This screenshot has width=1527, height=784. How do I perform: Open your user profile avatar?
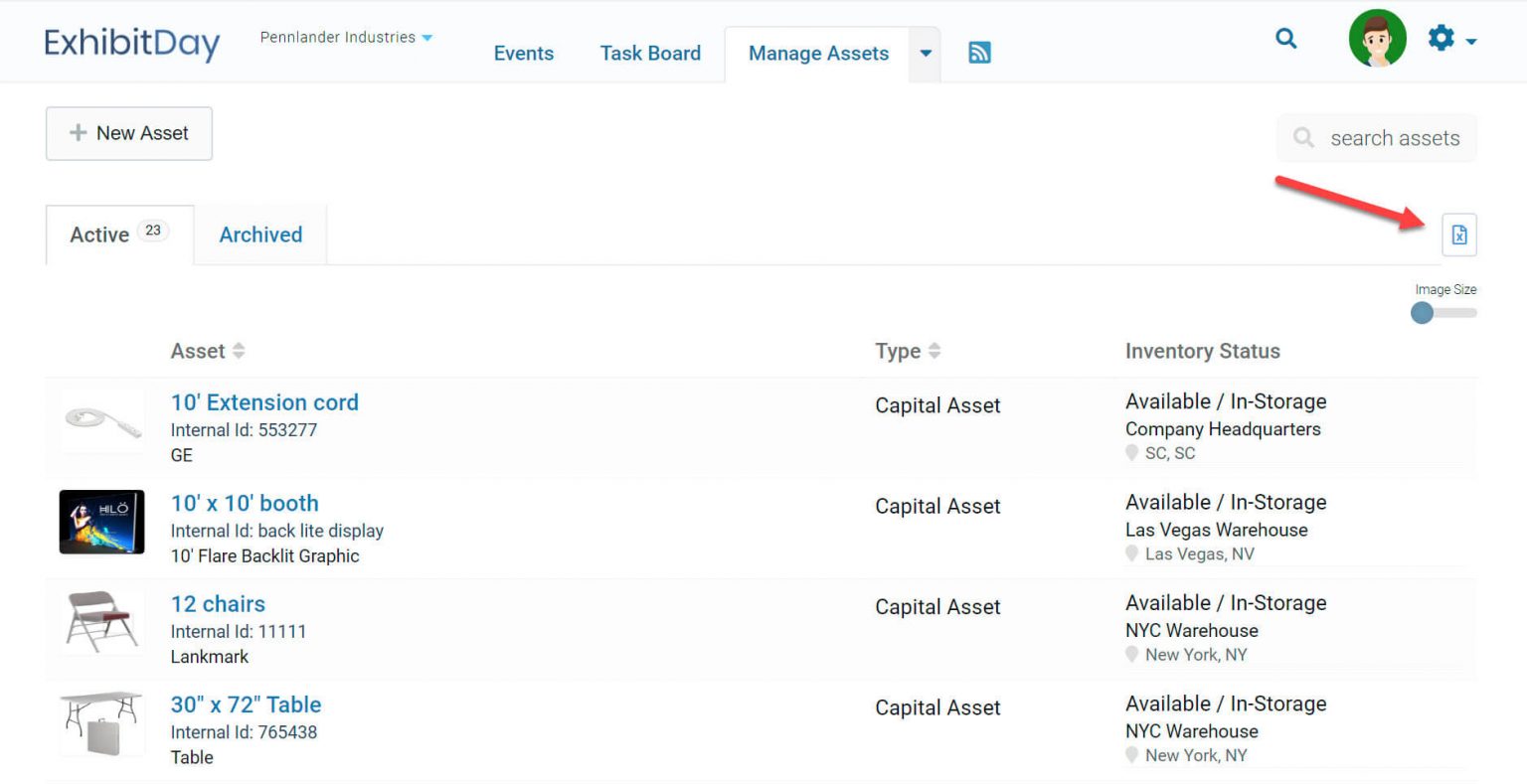point(1377,40)
